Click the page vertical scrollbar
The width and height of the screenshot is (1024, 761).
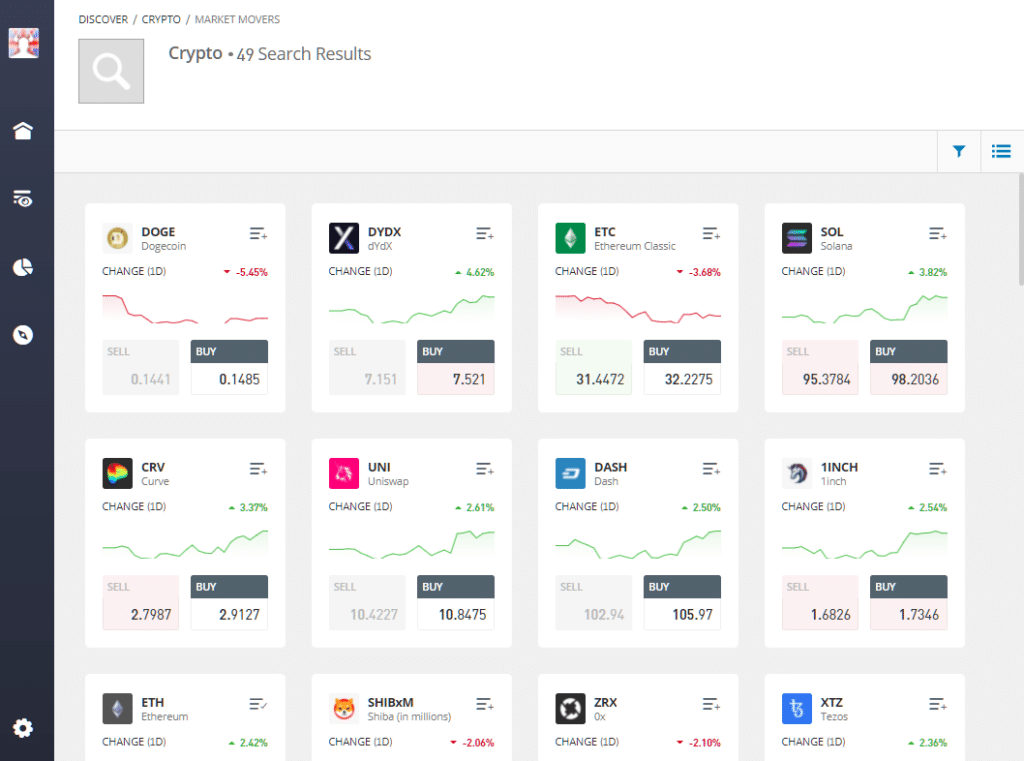pos(1021,229)
